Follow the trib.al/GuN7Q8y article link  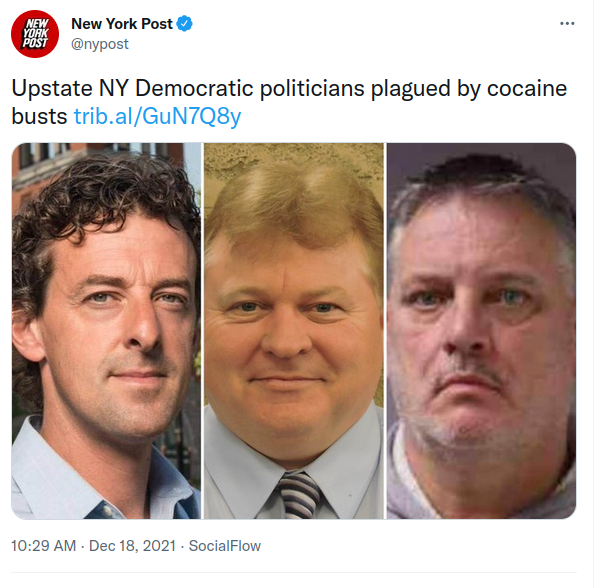pyautogui.click(x=157, y=116)
